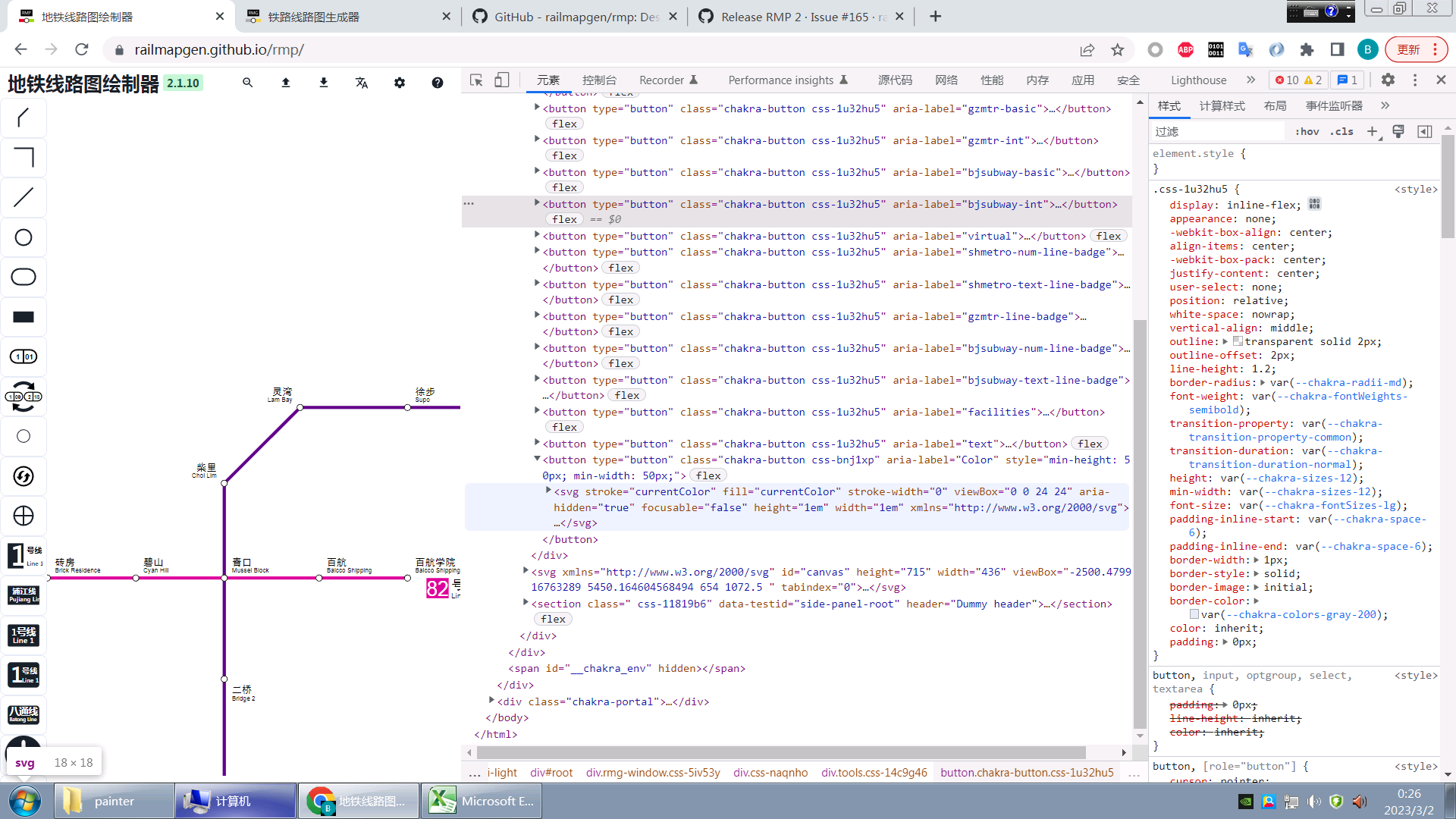This screenshot has width=1456, height=819.
Task: Open the help question mark icon
Action: 438,83
